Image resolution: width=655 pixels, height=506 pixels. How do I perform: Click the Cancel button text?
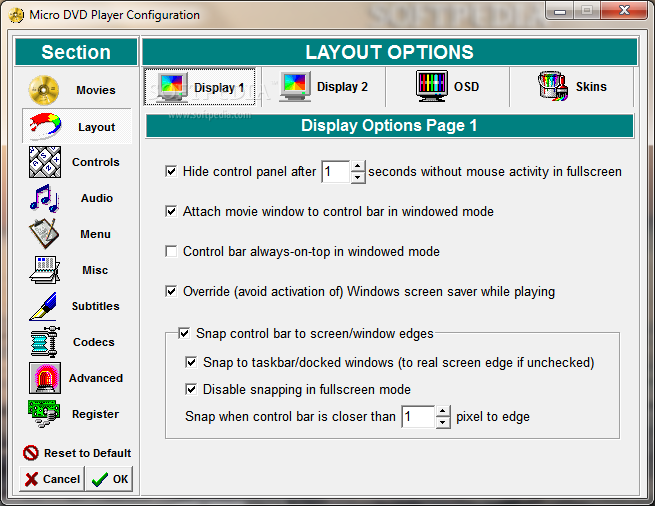pos(61,479)
